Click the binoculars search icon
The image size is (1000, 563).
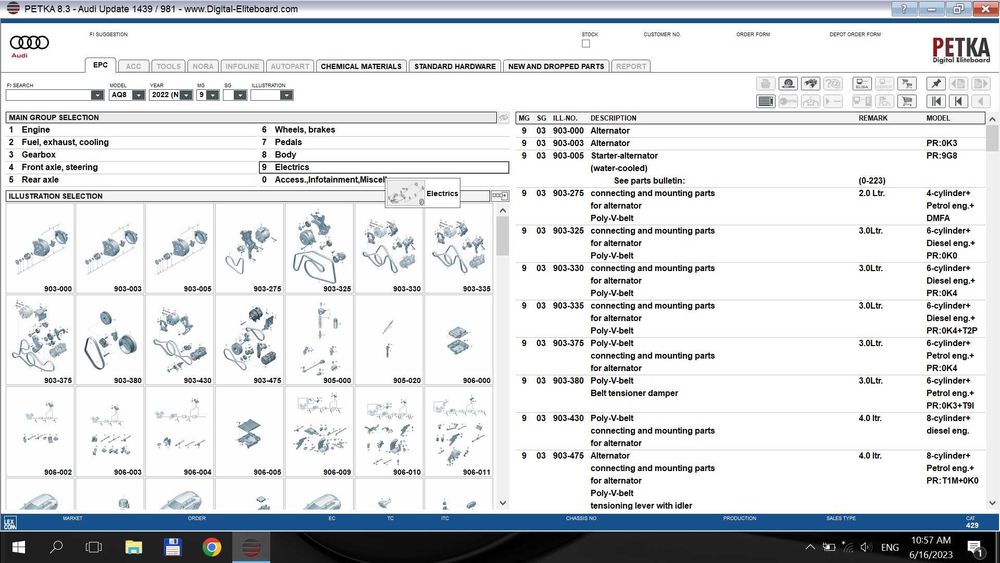point(811,84)
